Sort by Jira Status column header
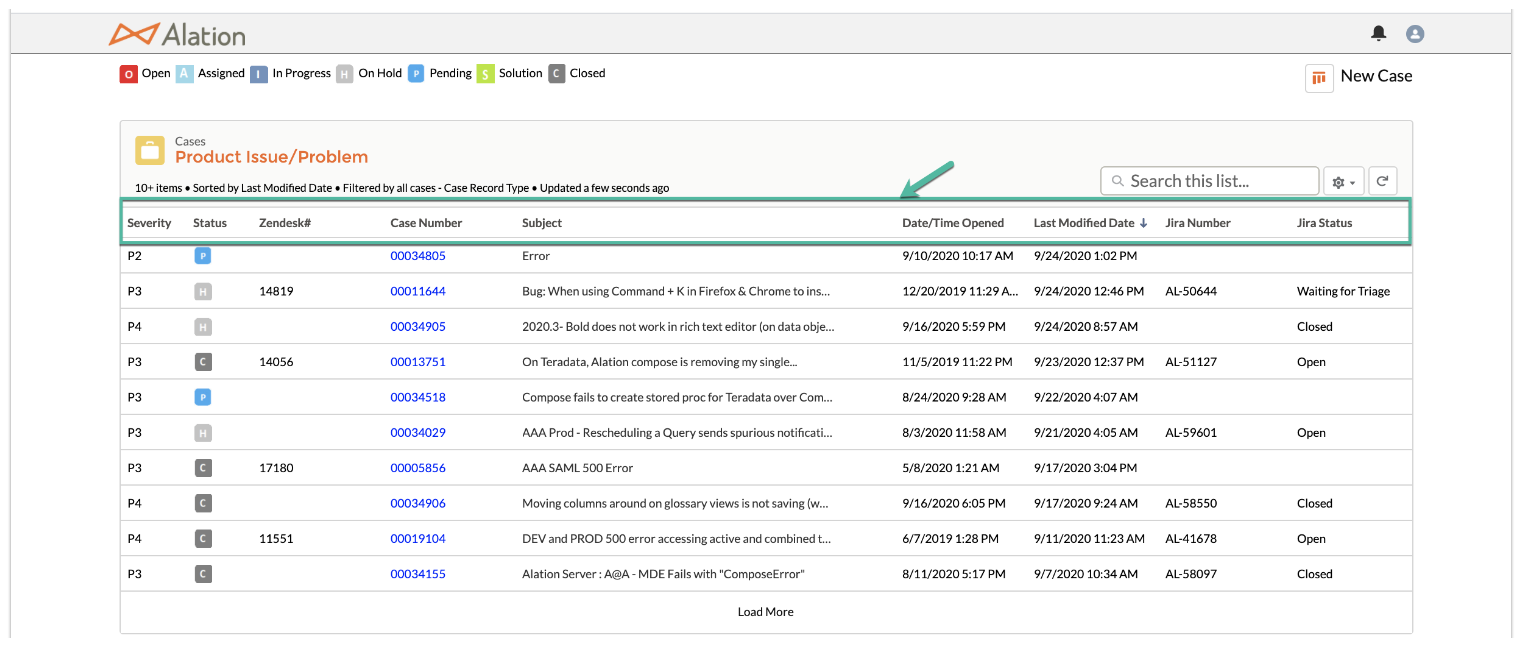The width and height of the screenshot is (1524, 658). pos(1324,223)
